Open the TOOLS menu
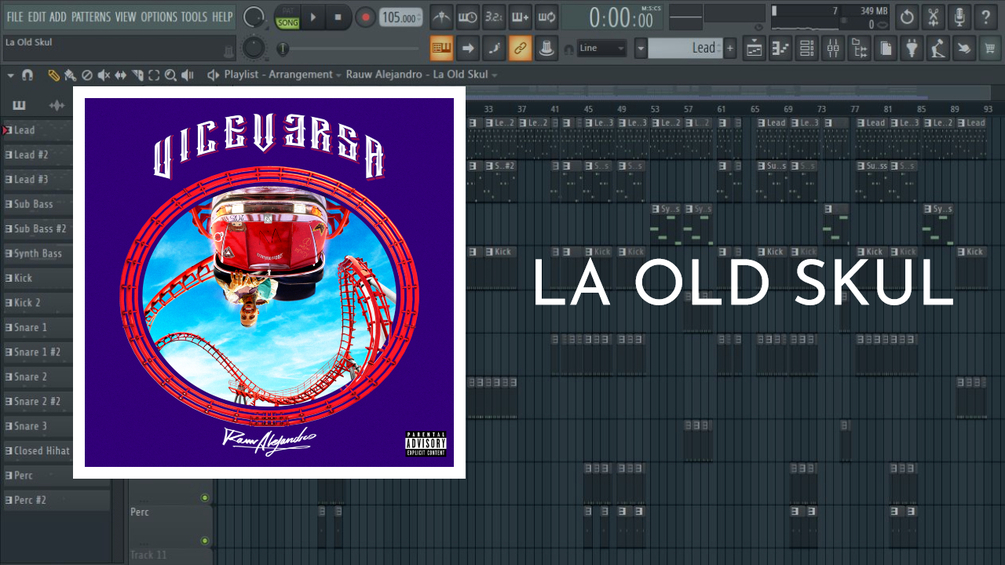The image size is (1005, 565). click(194, 17)
